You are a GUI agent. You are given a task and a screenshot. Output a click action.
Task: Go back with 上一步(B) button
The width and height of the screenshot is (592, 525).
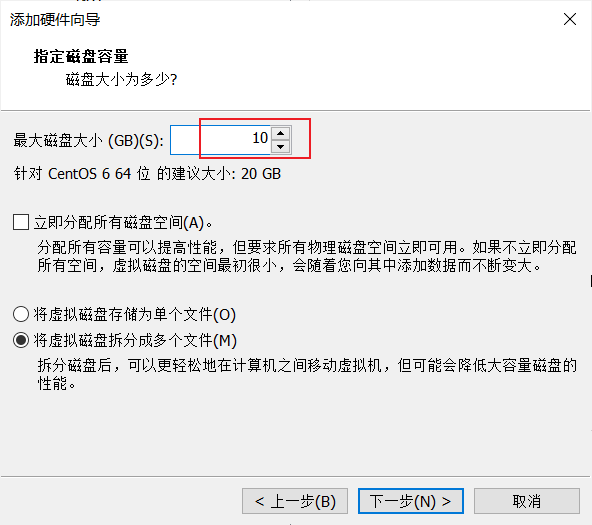pos(295,501)
